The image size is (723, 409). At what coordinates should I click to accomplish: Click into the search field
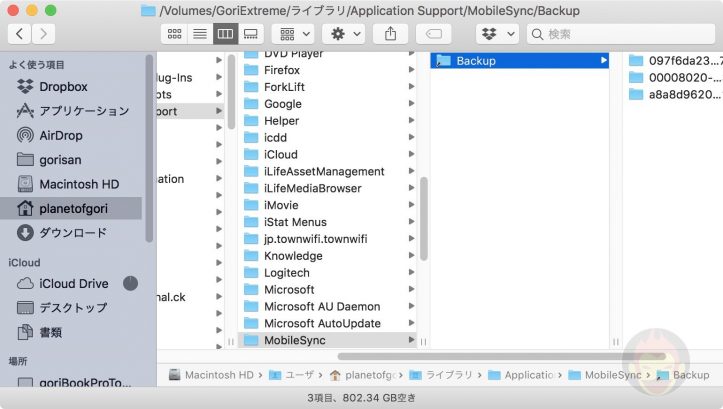tap(621, 34)
